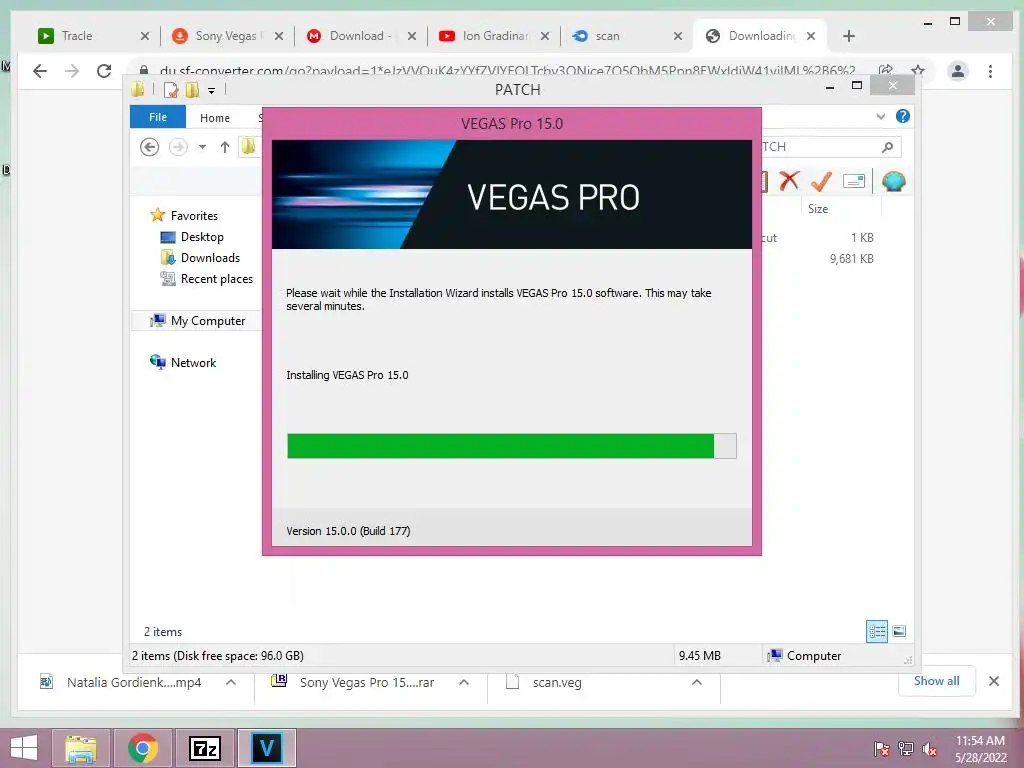Click New folder icon in quick access toolbar
This screenshot has width=1024, height=768.
point(192,89)
